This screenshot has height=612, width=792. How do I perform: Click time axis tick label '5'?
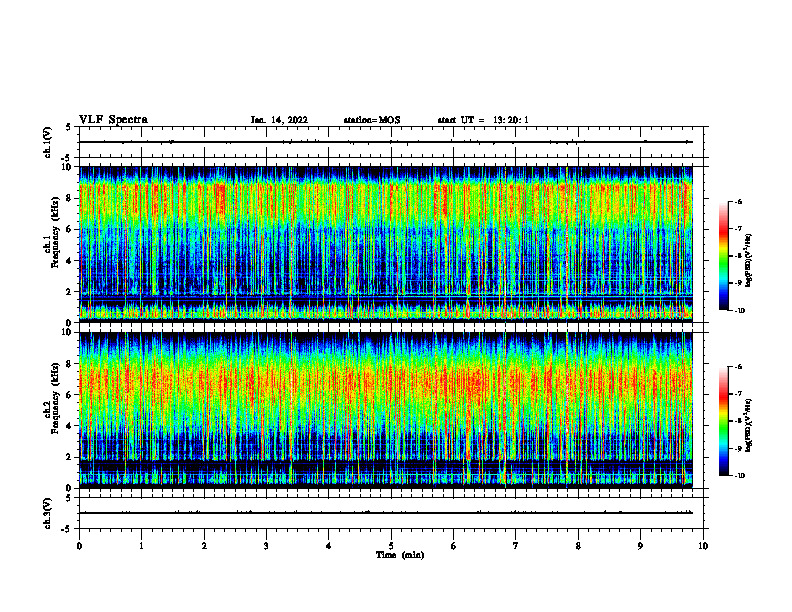pyautogui.click(x=391, y=546)
